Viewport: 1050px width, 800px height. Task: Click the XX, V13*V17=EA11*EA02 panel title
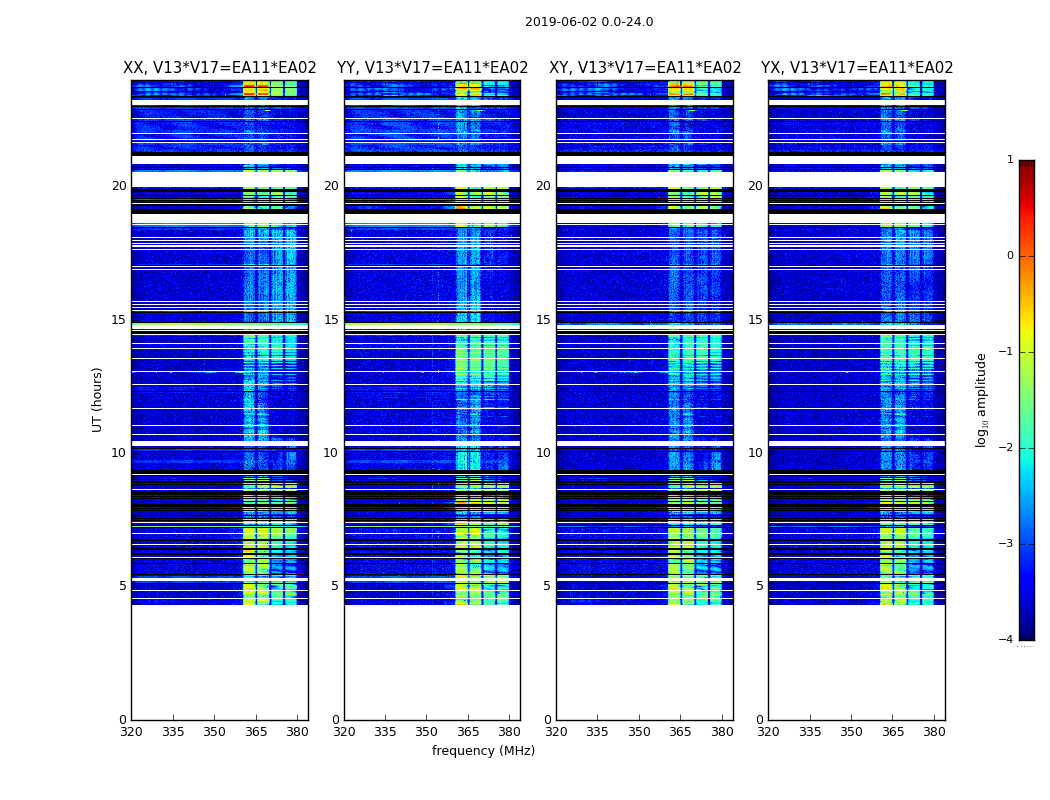pos(220,68)
